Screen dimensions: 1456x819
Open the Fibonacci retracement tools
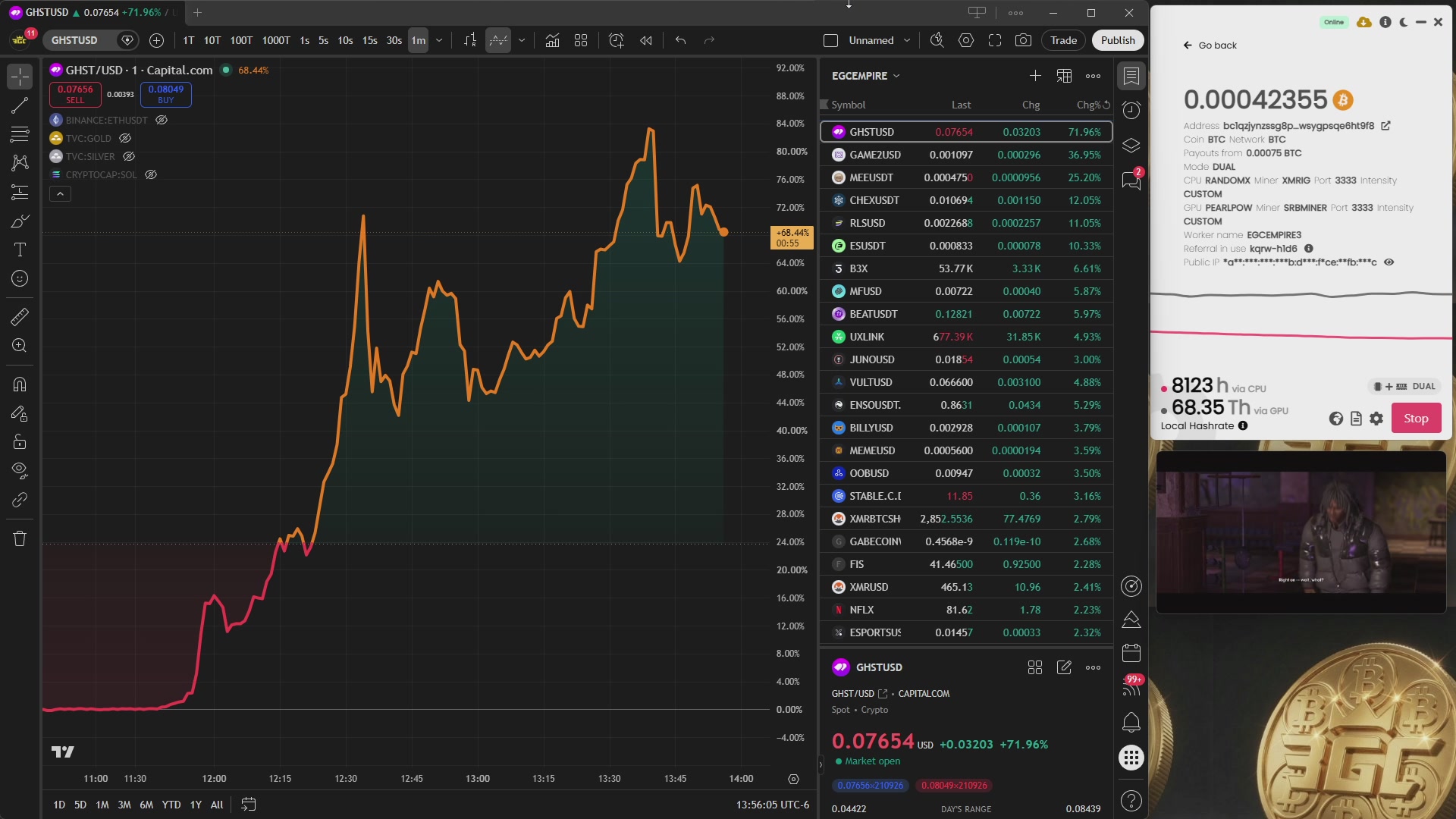point(20,134)
